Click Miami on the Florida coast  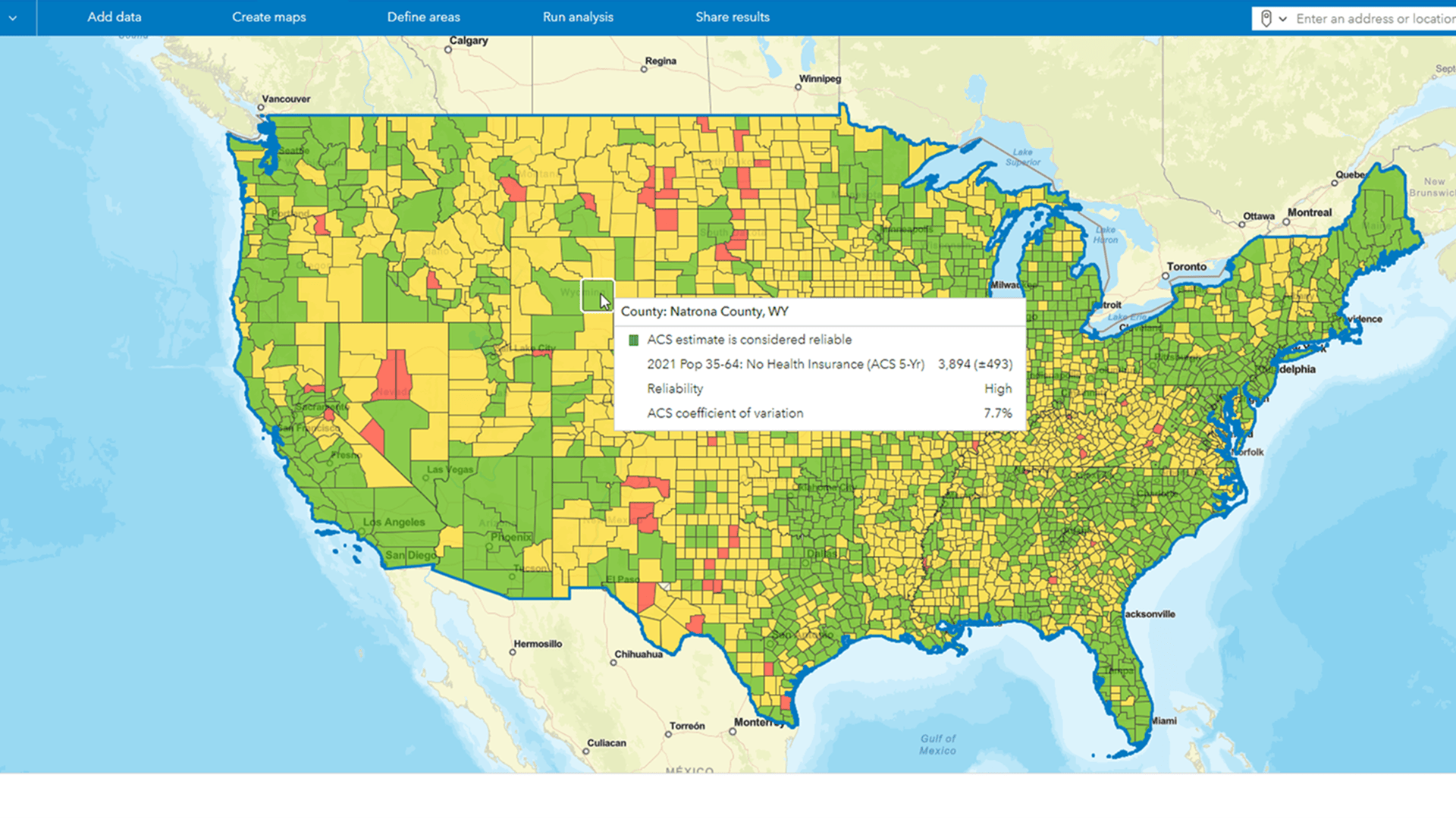tap(1165, 720)
